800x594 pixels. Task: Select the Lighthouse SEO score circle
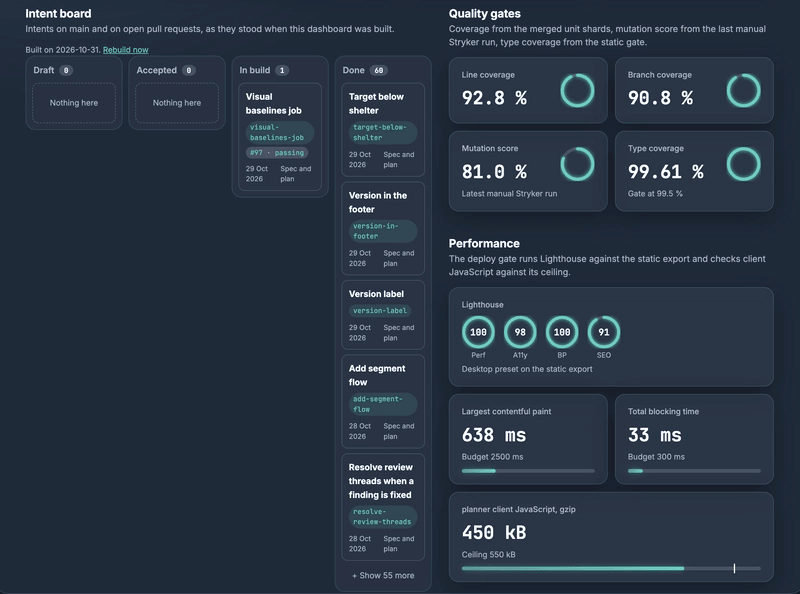point(604,332)
